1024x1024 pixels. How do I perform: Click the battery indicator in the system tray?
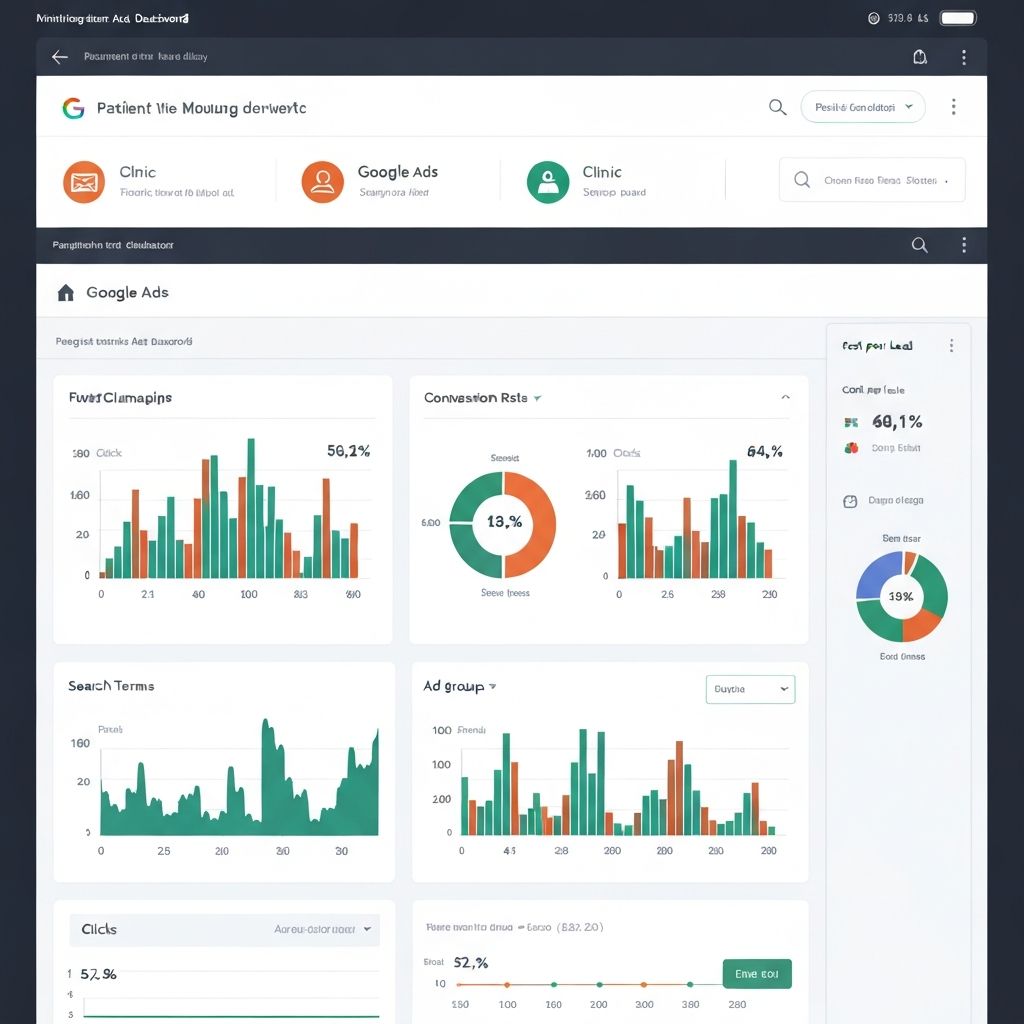(x=957, y=17)
